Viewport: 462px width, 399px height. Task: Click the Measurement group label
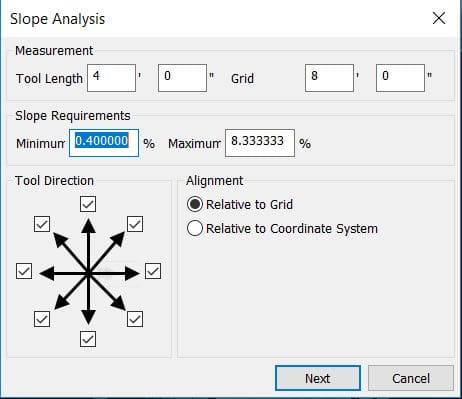pos(54,51)
